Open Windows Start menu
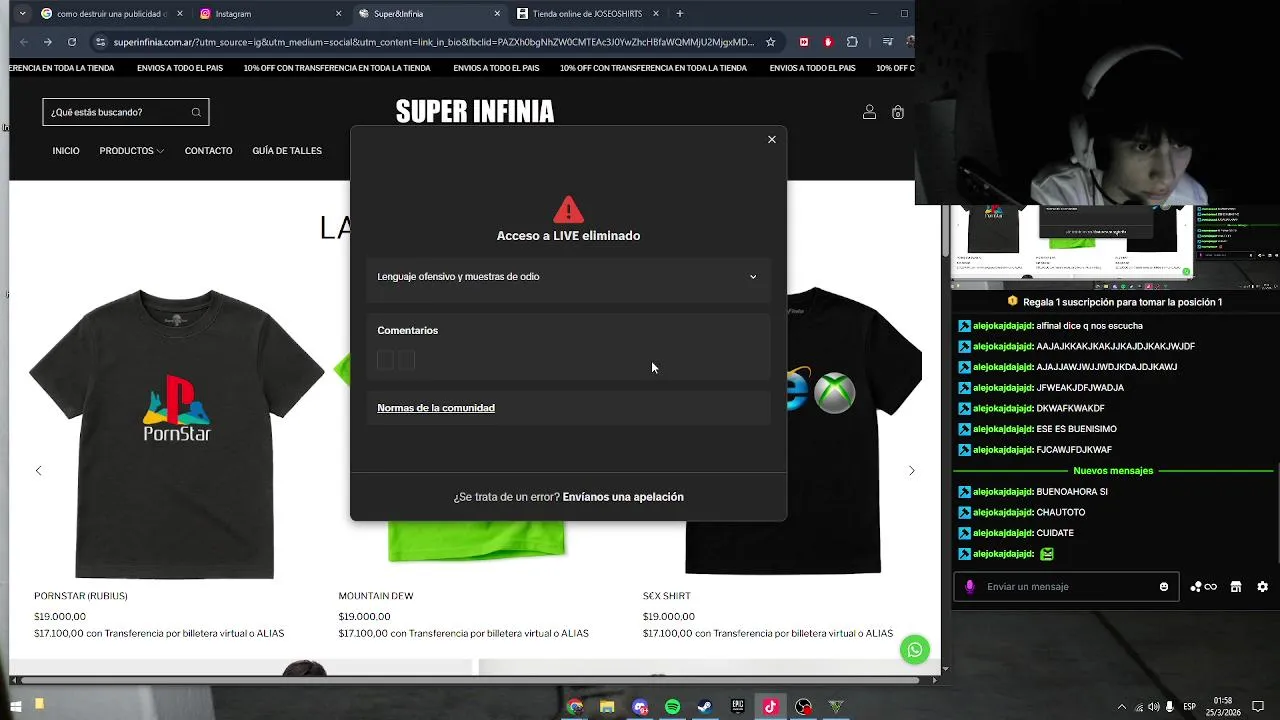Viewport: 1280px width, 720px height. (15, 707)
